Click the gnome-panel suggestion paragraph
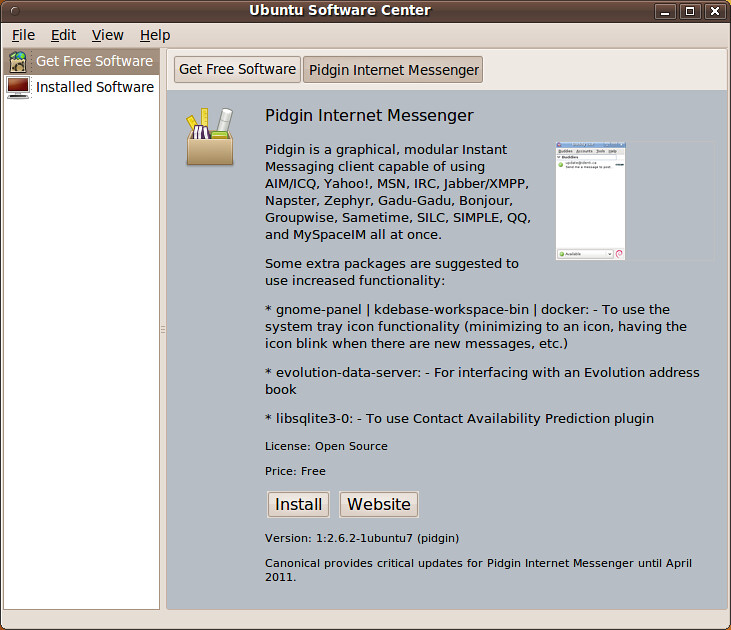This screenshot has width=731, height=630. [x=476, y=326]
